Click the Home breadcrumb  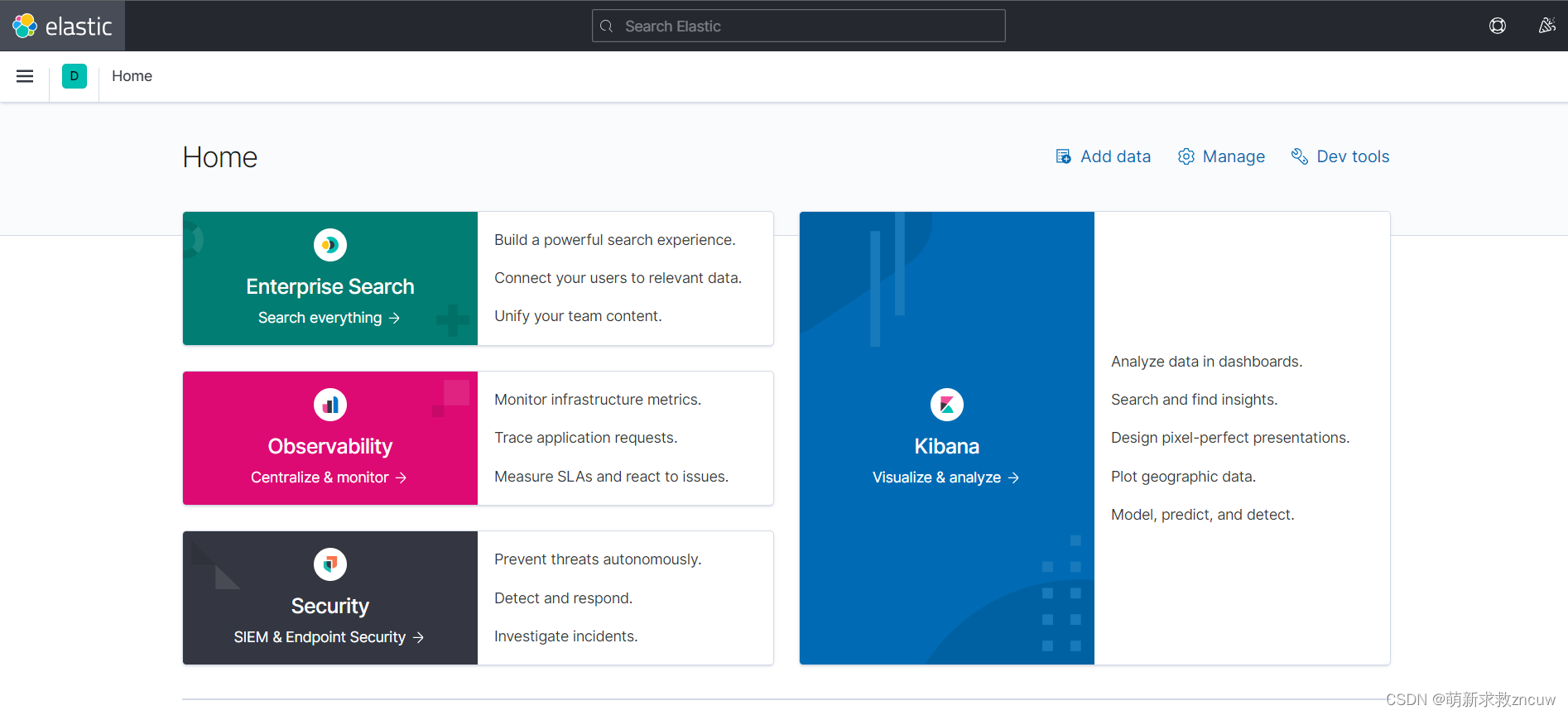(x=132, y=76)
